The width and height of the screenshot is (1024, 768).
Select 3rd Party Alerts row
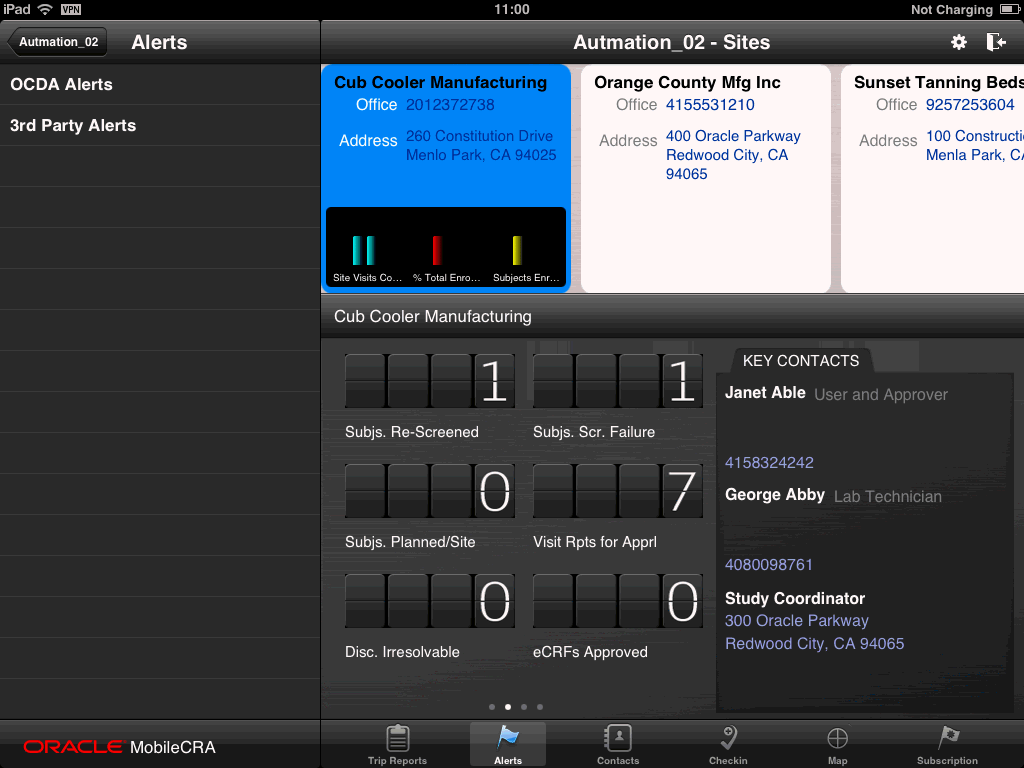pos(160,125)
